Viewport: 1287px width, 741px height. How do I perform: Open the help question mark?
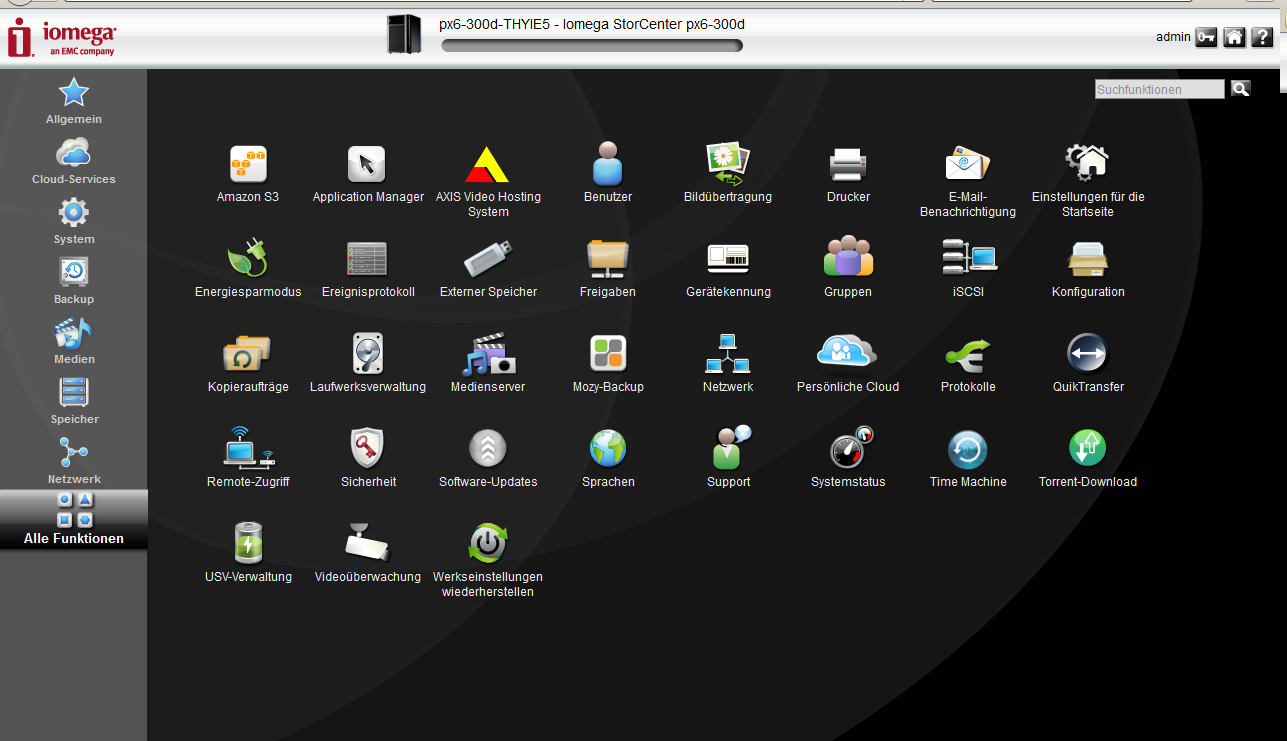(1261, 37)
